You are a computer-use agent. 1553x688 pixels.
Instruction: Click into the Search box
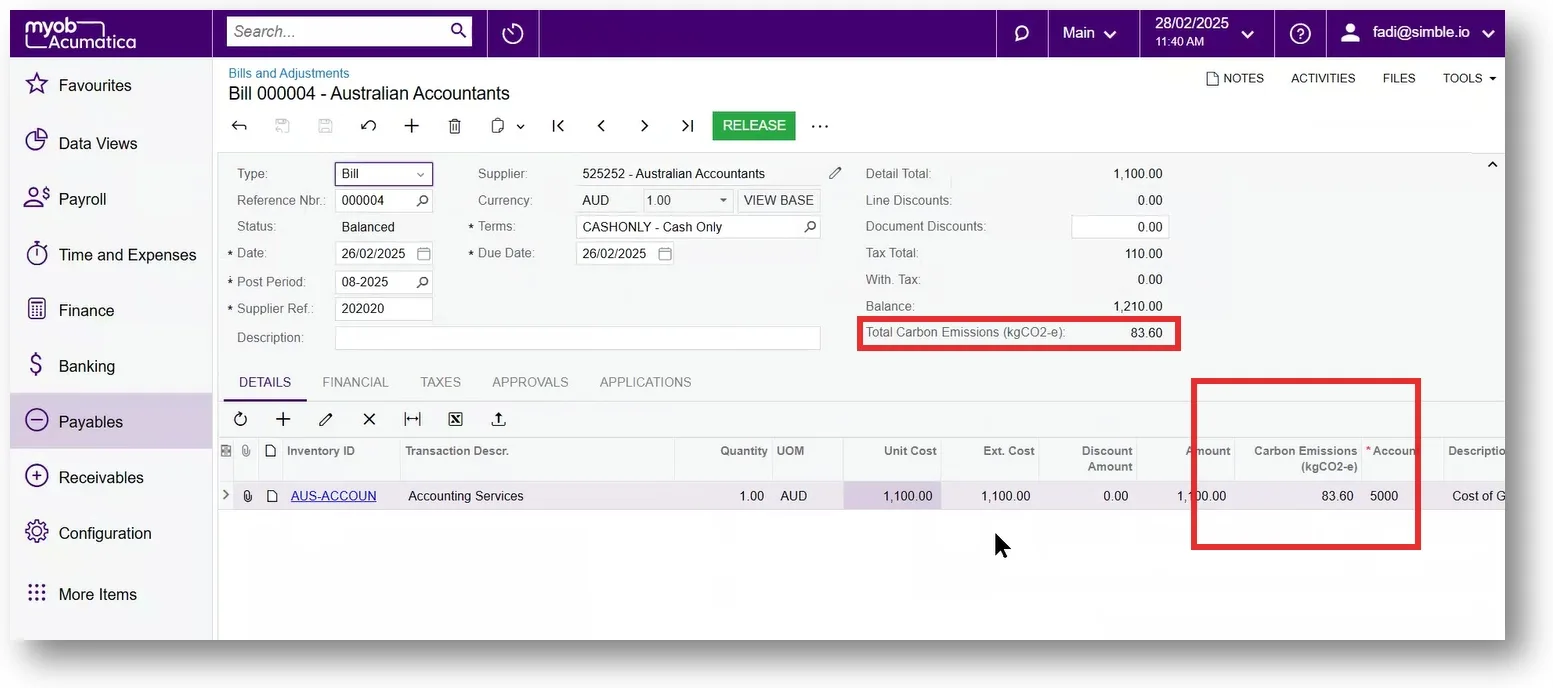click(x=338, y=31)
